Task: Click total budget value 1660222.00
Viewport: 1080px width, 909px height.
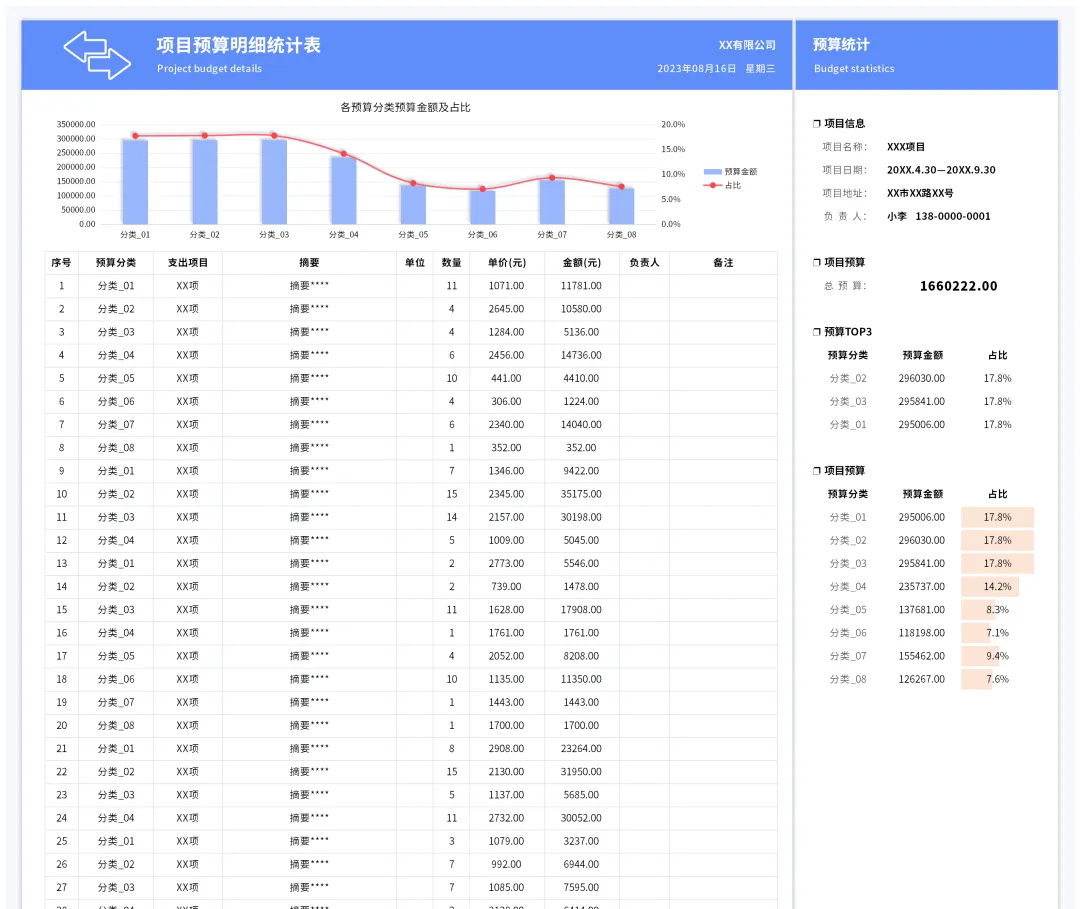Action: [x=958, y=286]
